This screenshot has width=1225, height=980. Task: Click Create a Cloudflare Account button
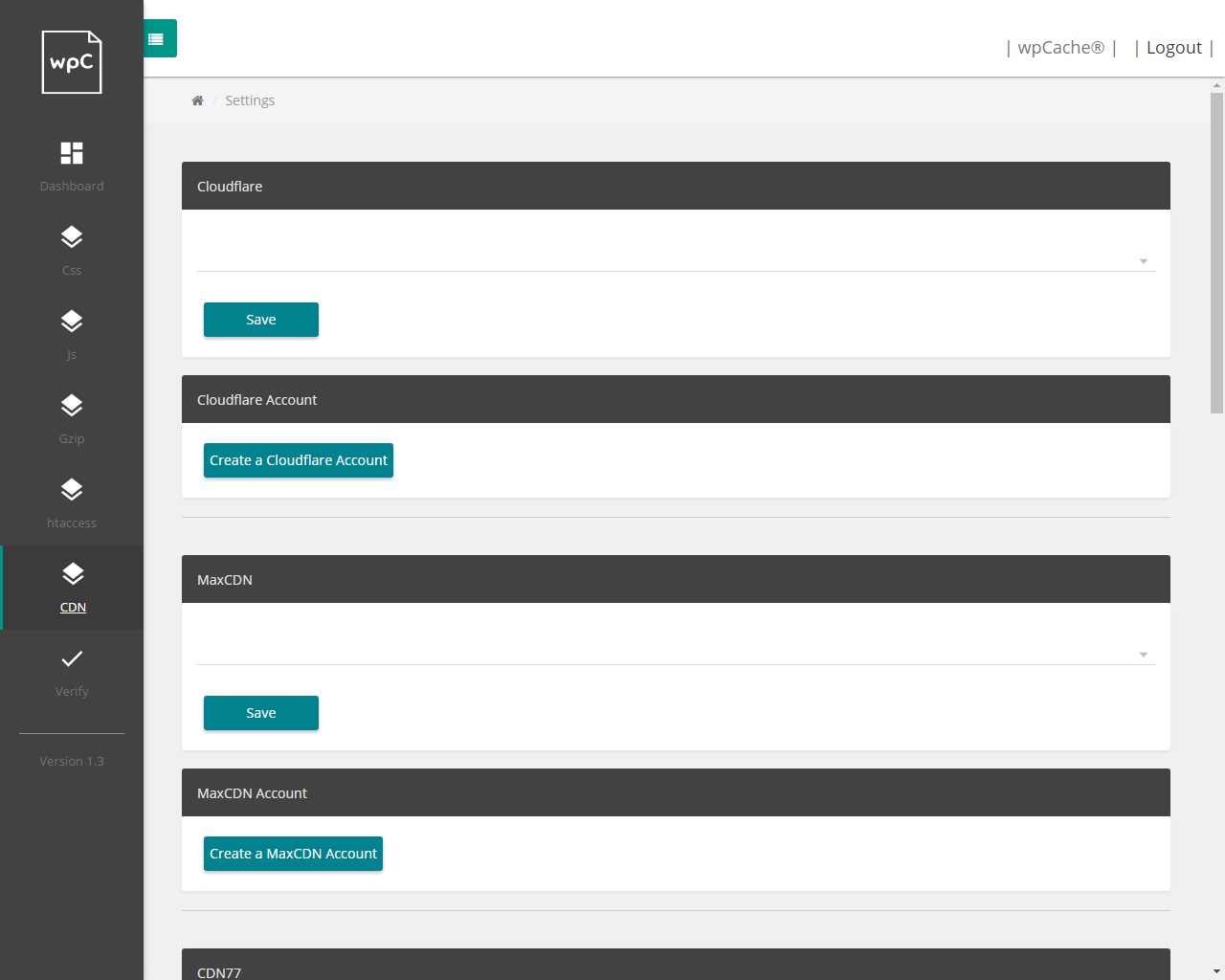(299, 460)
